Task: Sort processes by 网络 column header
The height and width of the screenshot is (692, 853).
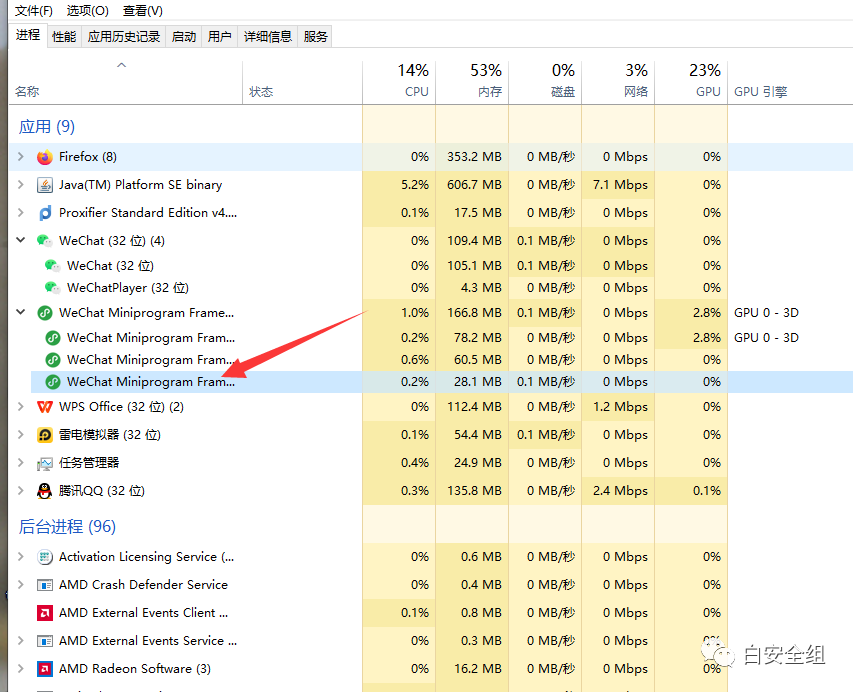Action: coord(618,82)
